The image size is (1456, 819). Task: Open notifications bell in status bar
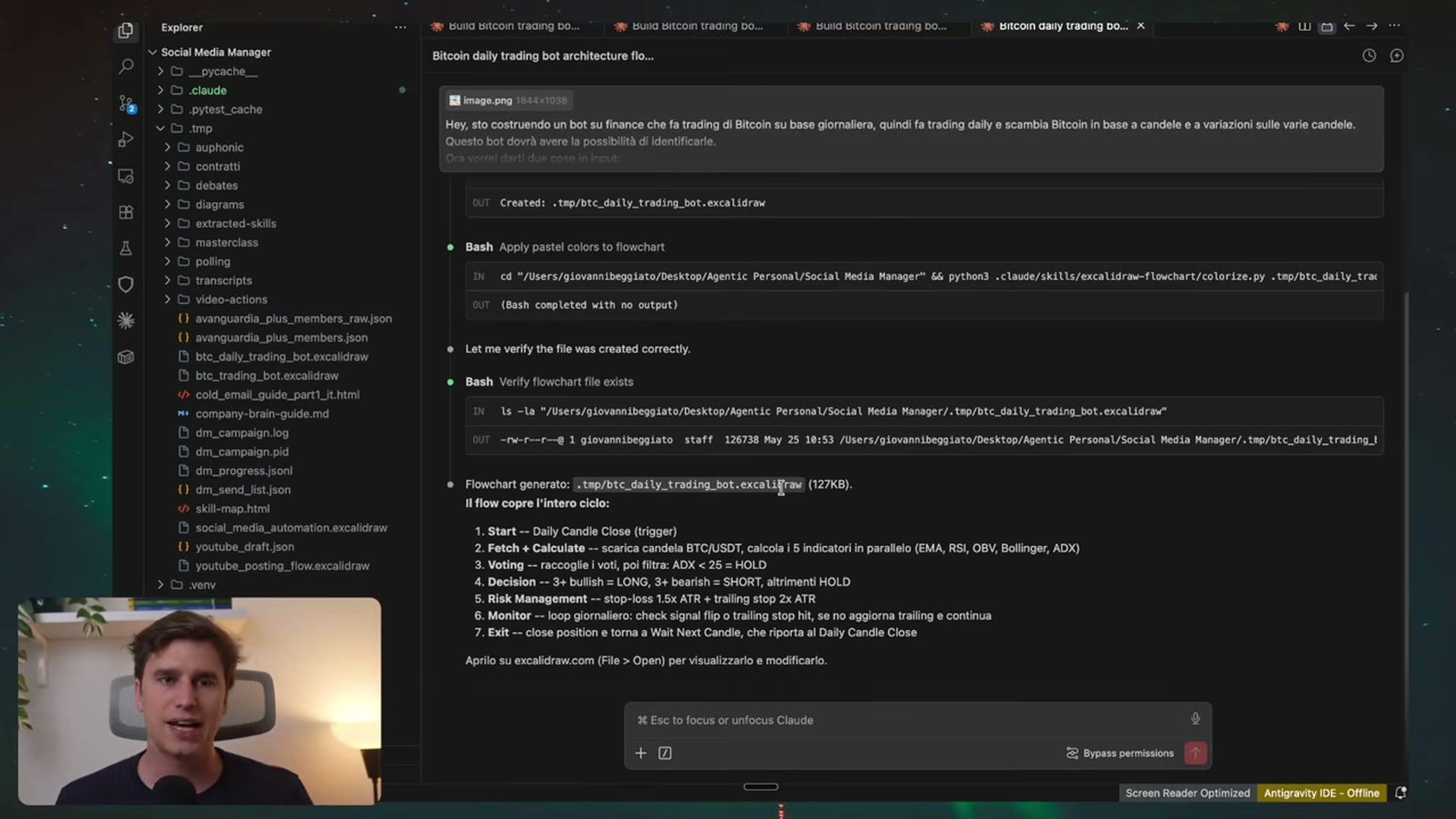1401,793
